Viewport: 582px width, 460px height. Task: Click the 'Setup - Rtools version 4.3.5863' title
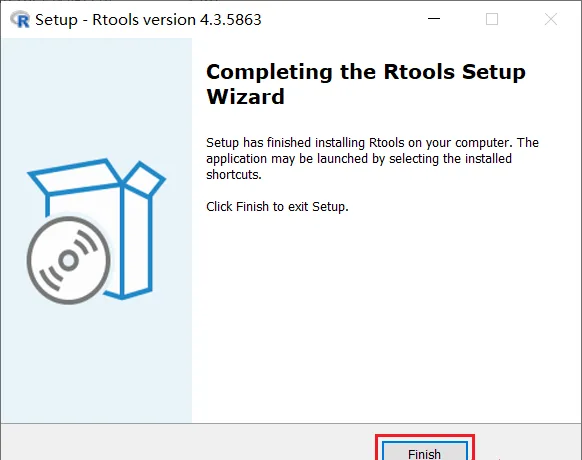coord(148,20)
